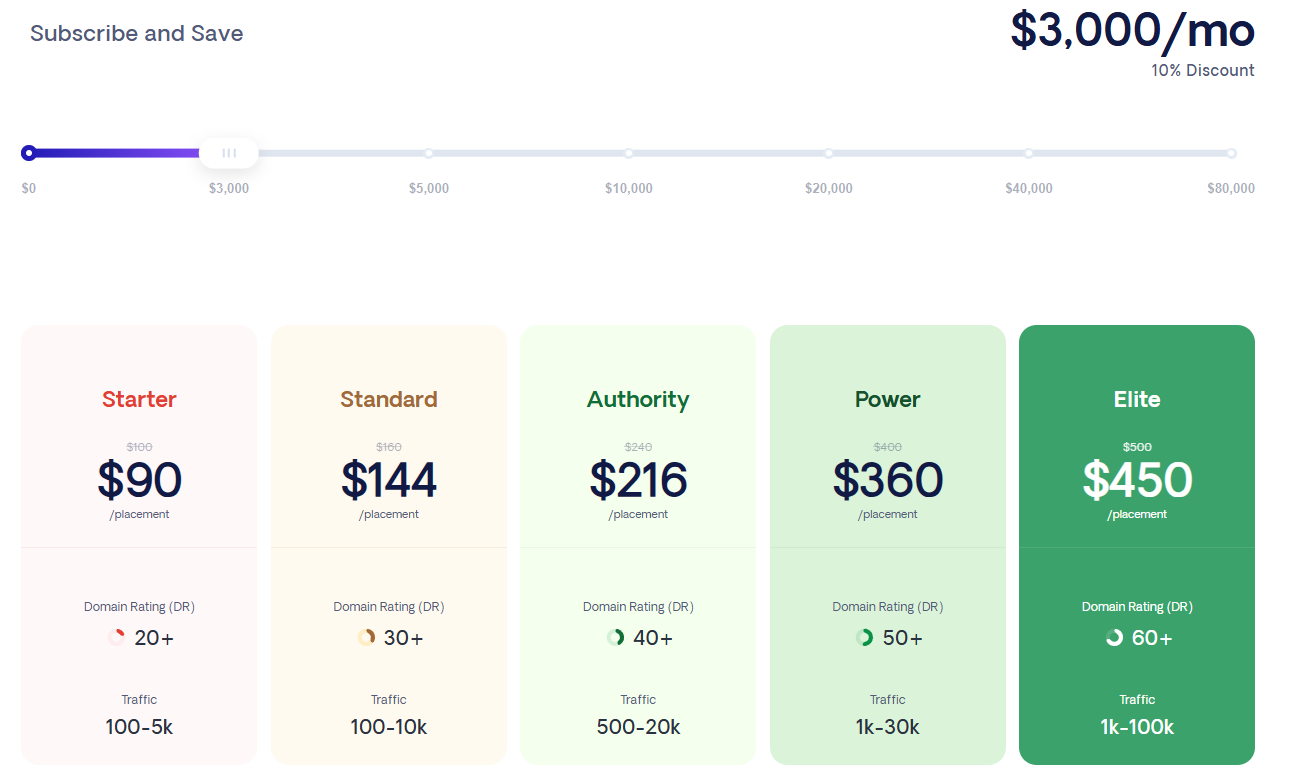
Task: Click the slider stop at $5,000
Action: point(429,152)
